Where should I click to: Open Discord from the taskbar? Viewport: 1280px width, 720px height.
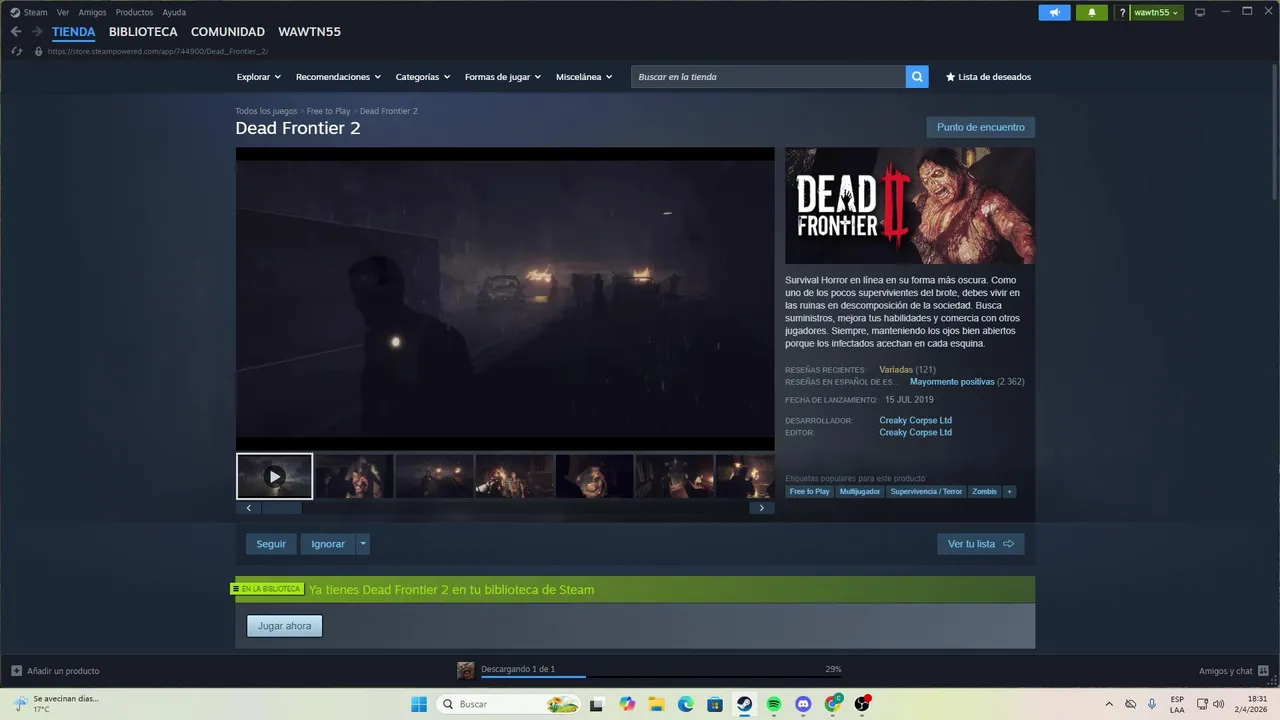pyautogui.click(x=803, y=704)
